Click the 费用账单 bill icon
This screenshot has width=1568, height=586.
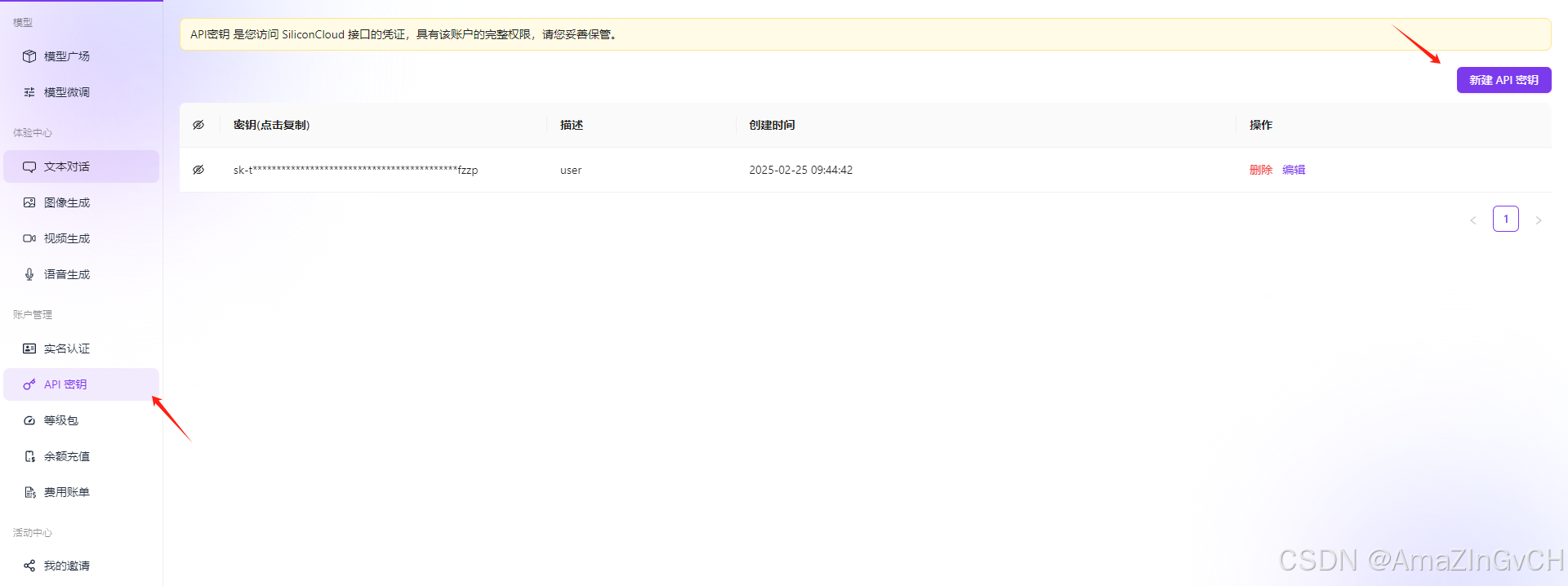point(29,492)
